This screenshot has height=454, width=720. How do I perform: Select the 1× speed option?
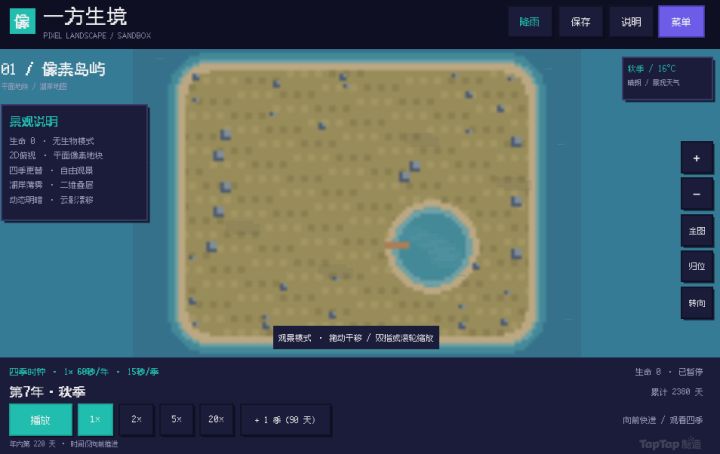pyautogui.click(x=96, y=420)
